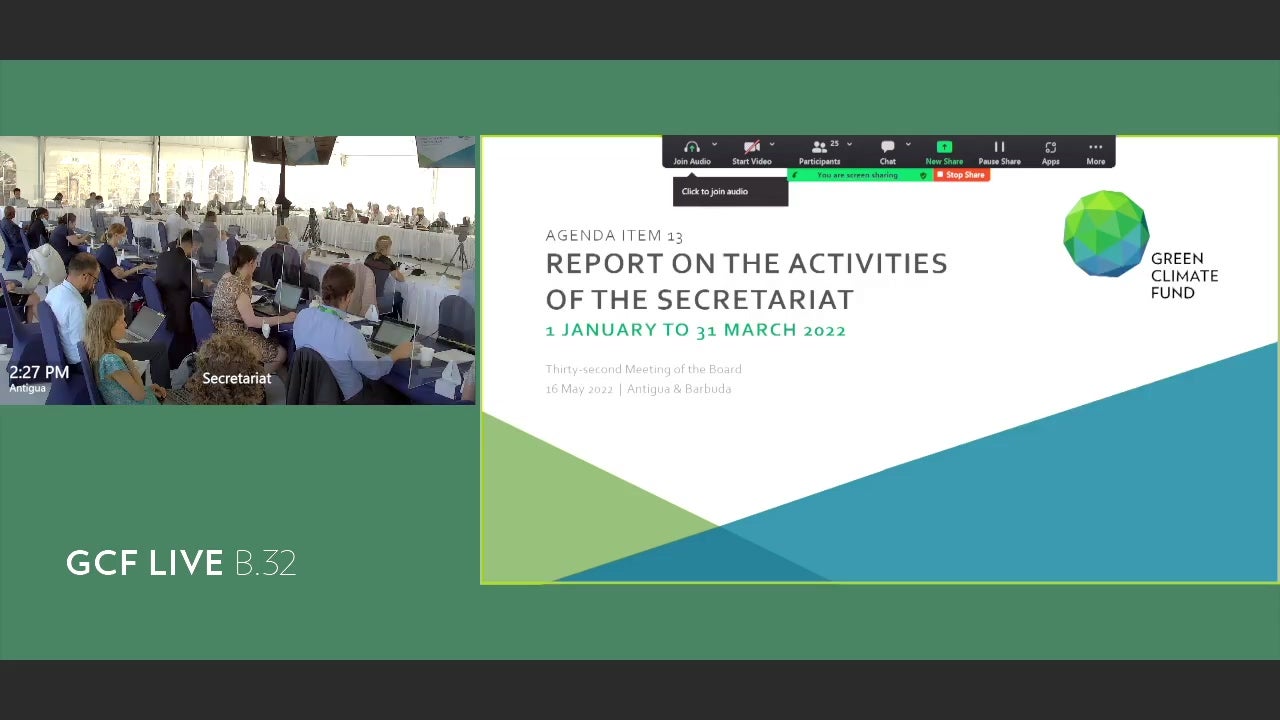Click the 'AGENDA ITEM 13' slide text
The image size is (1280, 720).
click(x=614, y=236)
